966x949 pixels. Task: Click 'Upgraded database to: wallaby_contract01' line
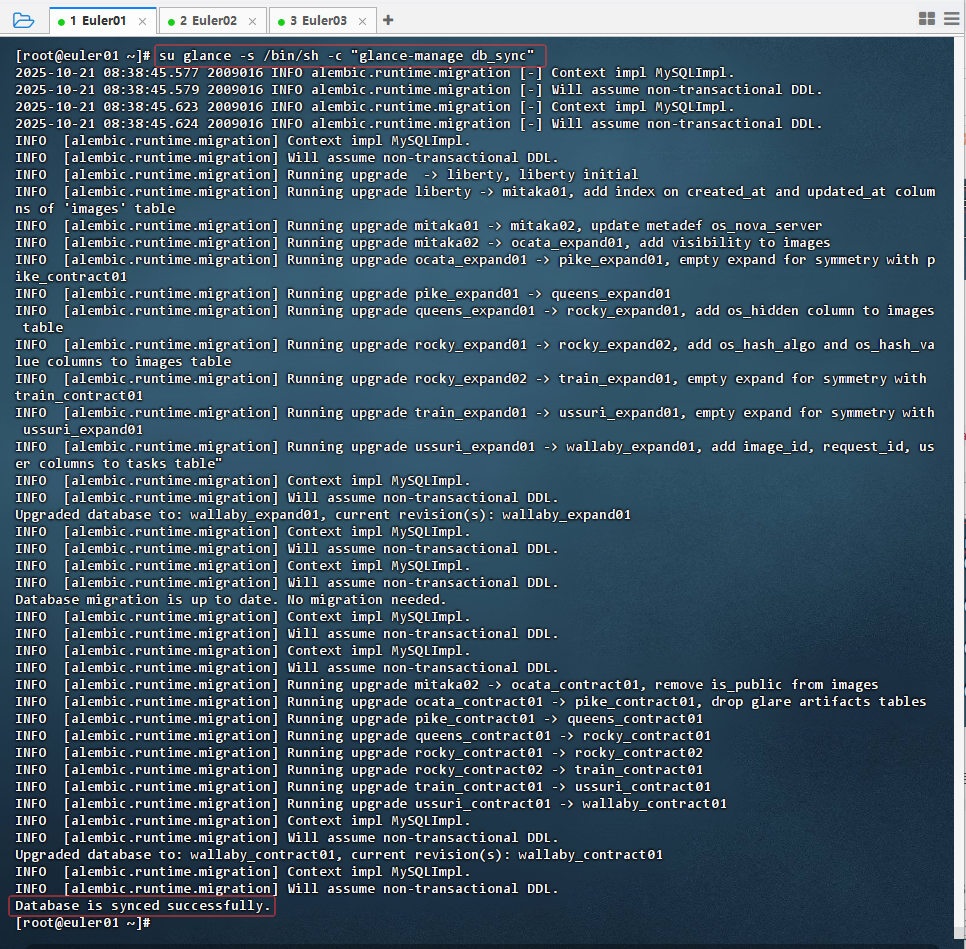pos(339,855)
